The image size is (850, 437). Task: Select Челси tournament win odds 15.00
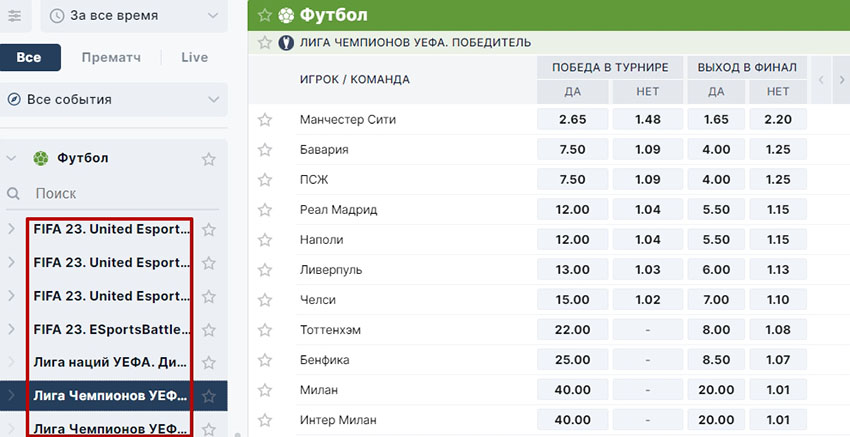572,299
